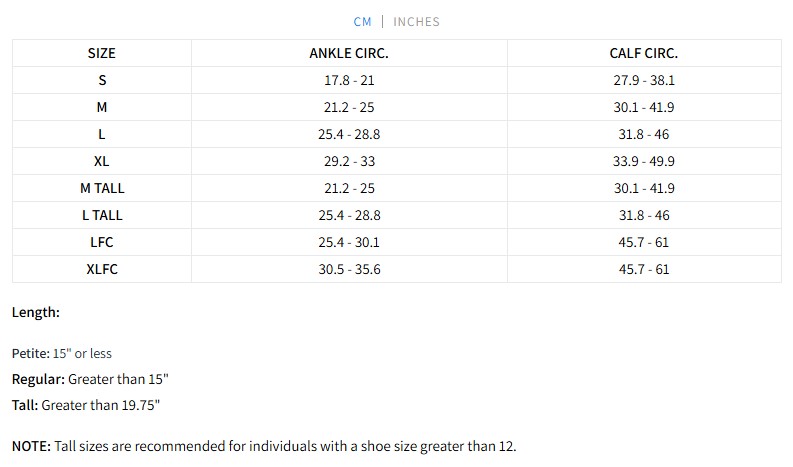Click the CALF CIRC. column header
793x467 pixels.
point(643,53)
